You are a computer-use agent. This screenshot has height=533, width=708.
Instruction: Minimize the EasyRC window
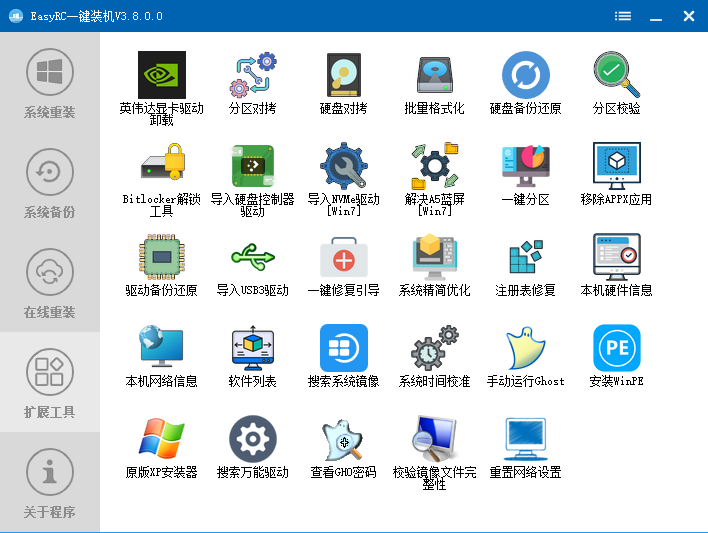coord(656,16)
